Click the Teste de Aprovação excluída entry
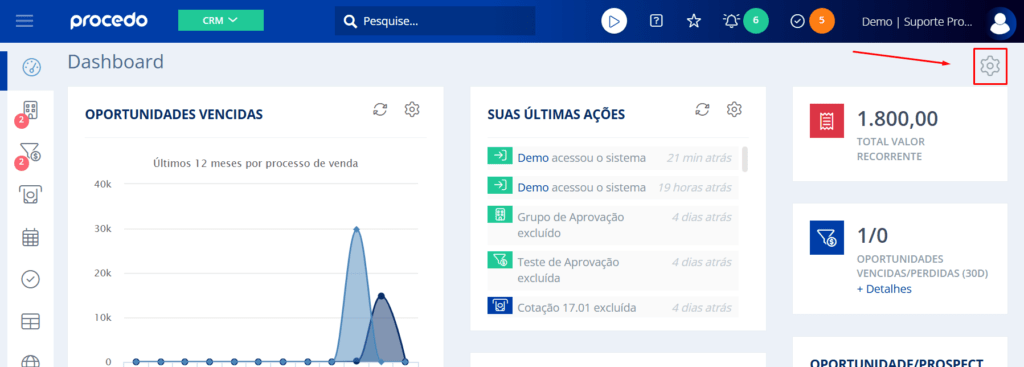The width and height of the screenshot is (1024, 367). click(613, 270)
